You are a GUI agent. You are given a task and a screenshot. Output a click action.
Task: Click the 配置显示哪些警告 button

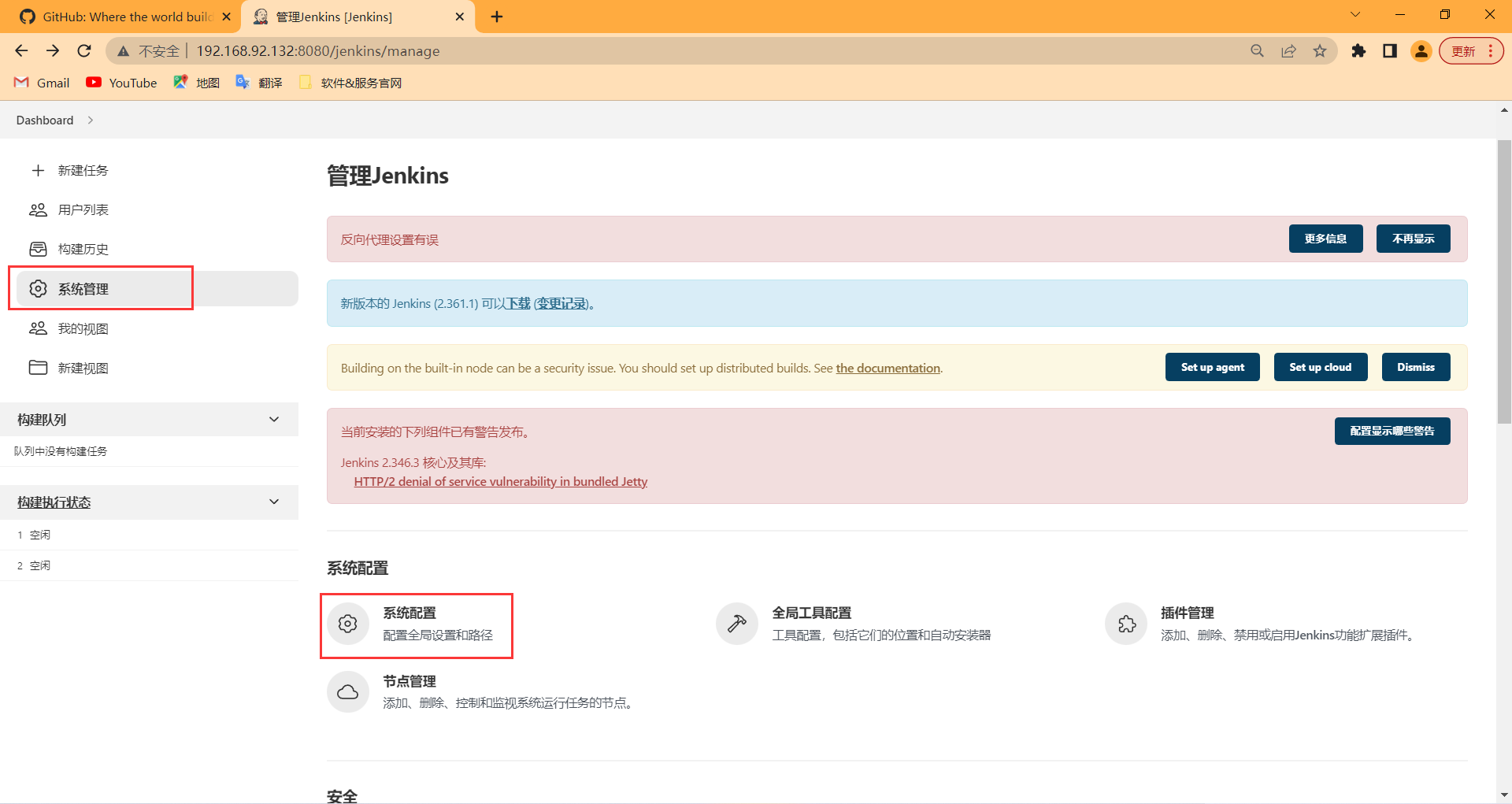(1392, 431)
